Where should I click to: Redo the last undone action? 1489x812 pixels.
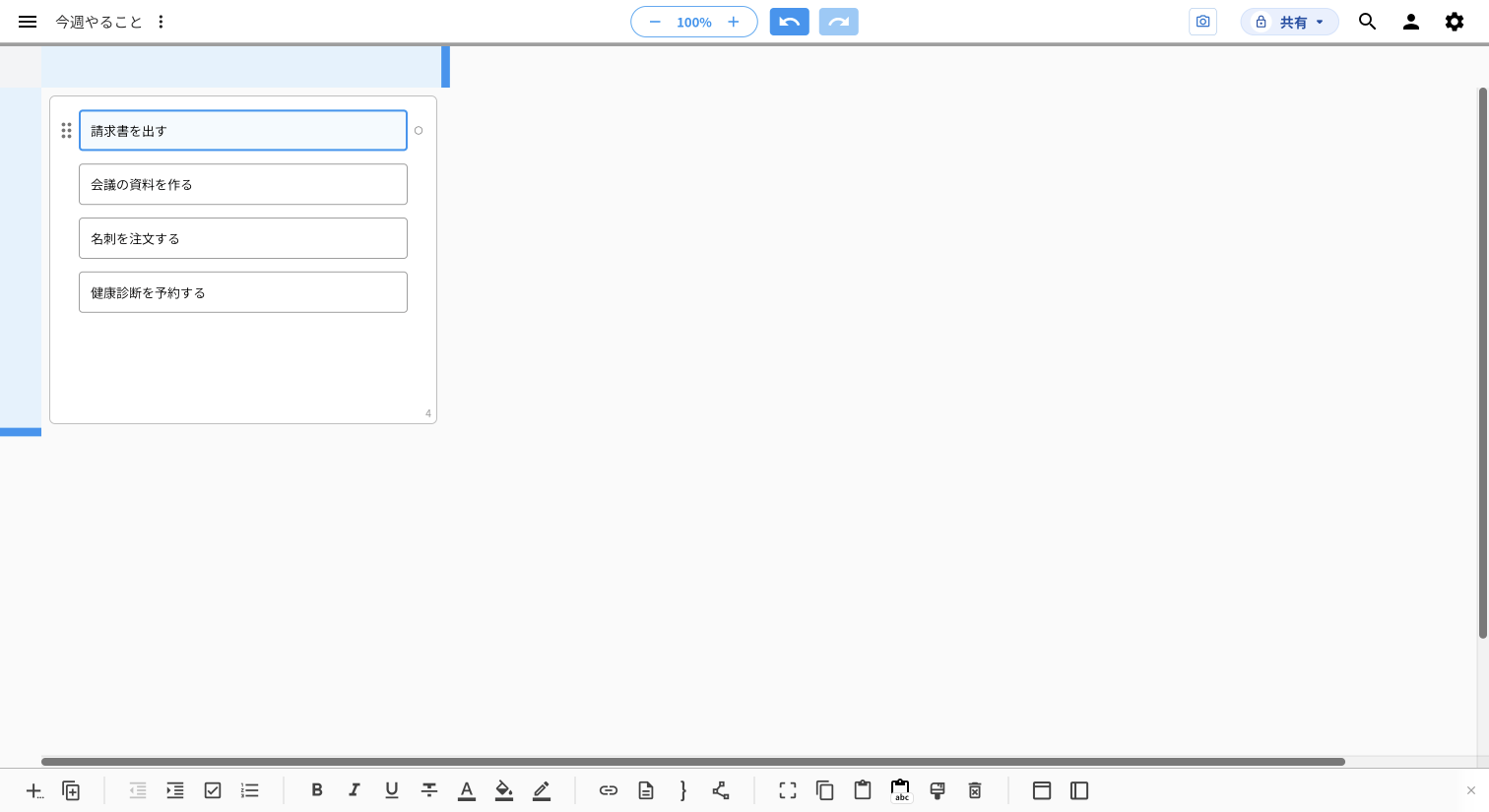(x=839, y=22)
